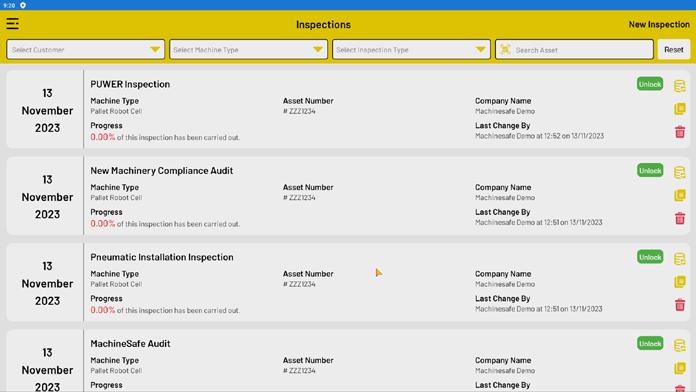Unlock the PUWER Inspection
The width and height of the screenshot is (696, 392).
(650, 84)
